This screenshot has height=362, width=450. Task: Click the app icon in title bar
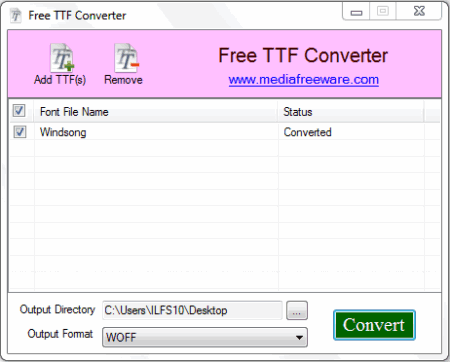[x=16, y=16]
